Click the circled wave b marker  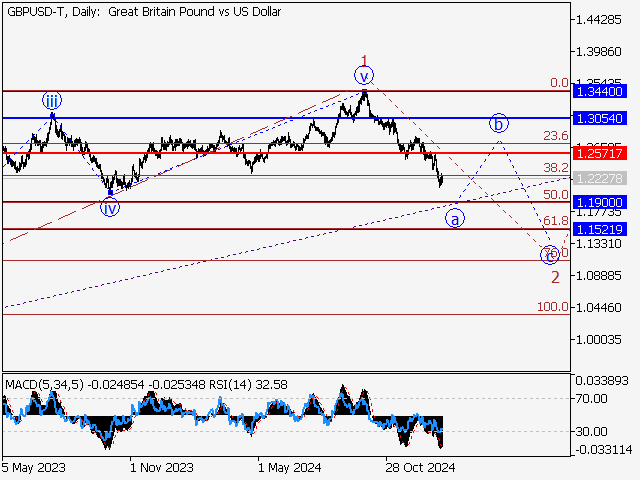click(x=499, y=124)
